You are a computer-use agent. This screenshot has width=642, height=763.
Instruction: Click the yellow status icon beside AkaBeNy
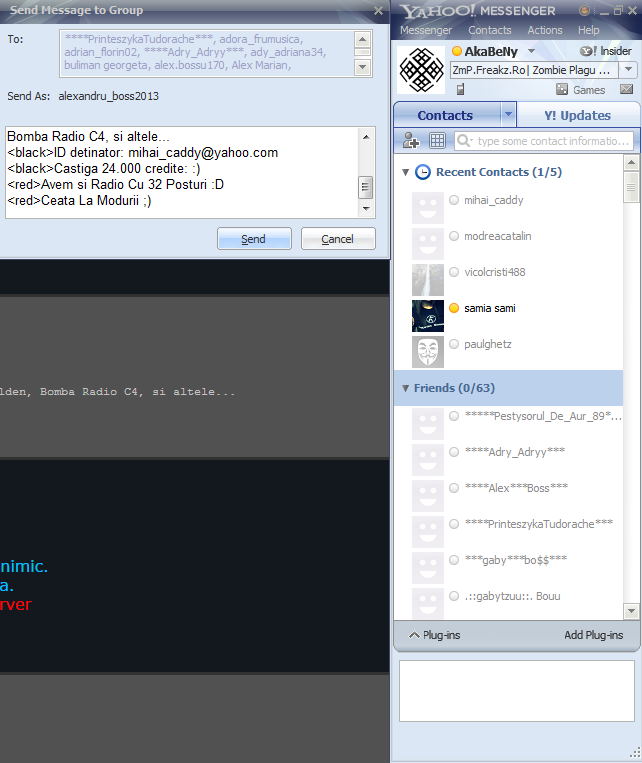457,51
